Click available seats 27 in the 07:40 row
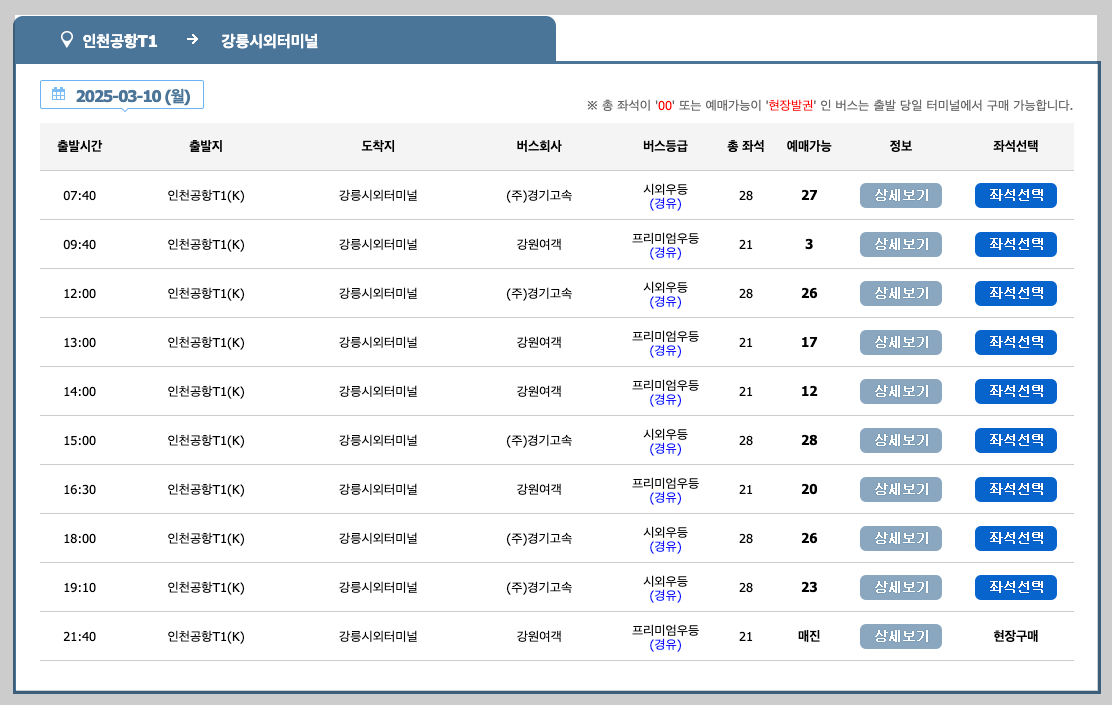1112x705 pixels. (809, 195)
